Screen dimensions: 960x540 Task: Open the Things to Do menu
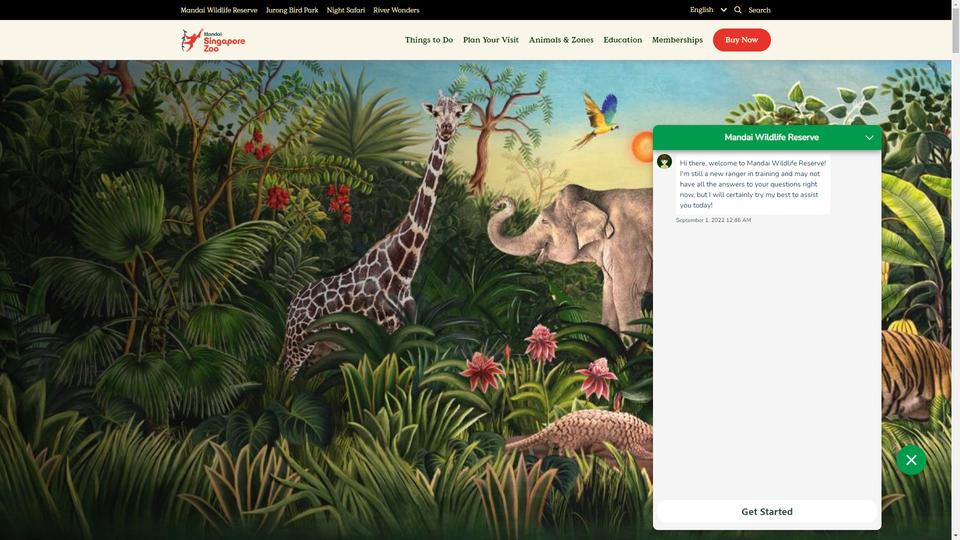click(x=428, y=40)
